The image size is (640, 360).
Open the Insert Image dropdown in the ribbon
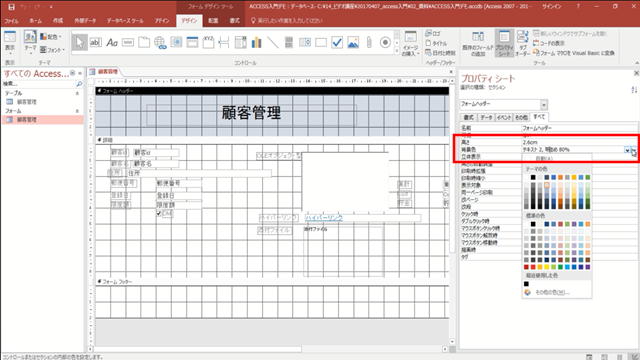pyautogui.click(x=410, y=43)
